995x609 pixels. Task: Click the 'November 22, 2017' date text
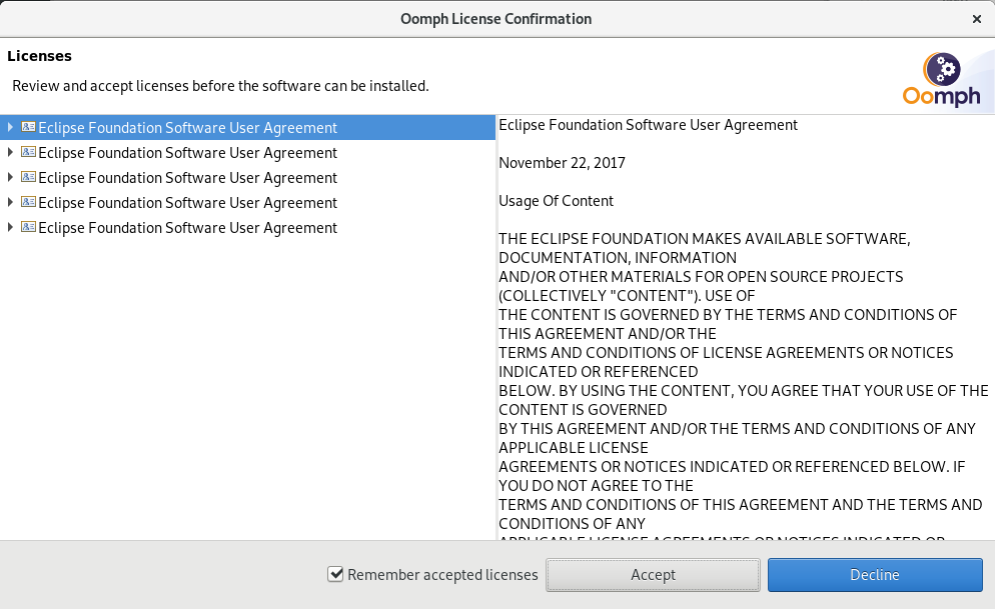pos(562,163)
